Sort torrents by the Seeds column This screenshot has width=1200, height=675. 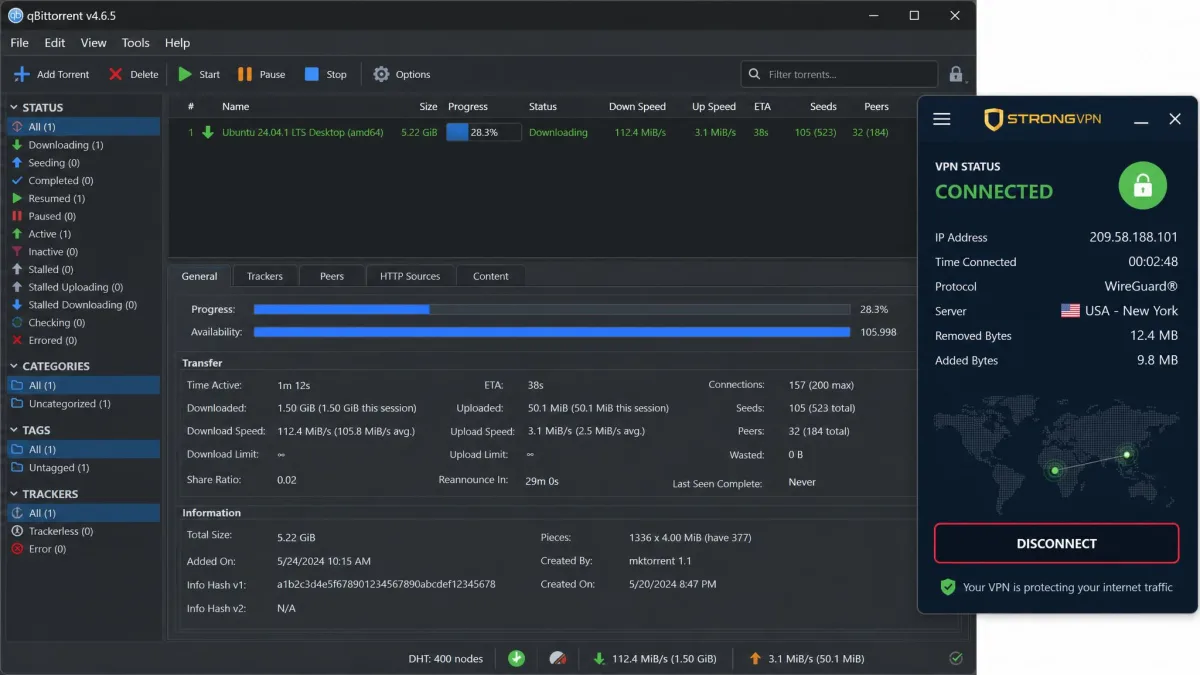pos(823,106)
